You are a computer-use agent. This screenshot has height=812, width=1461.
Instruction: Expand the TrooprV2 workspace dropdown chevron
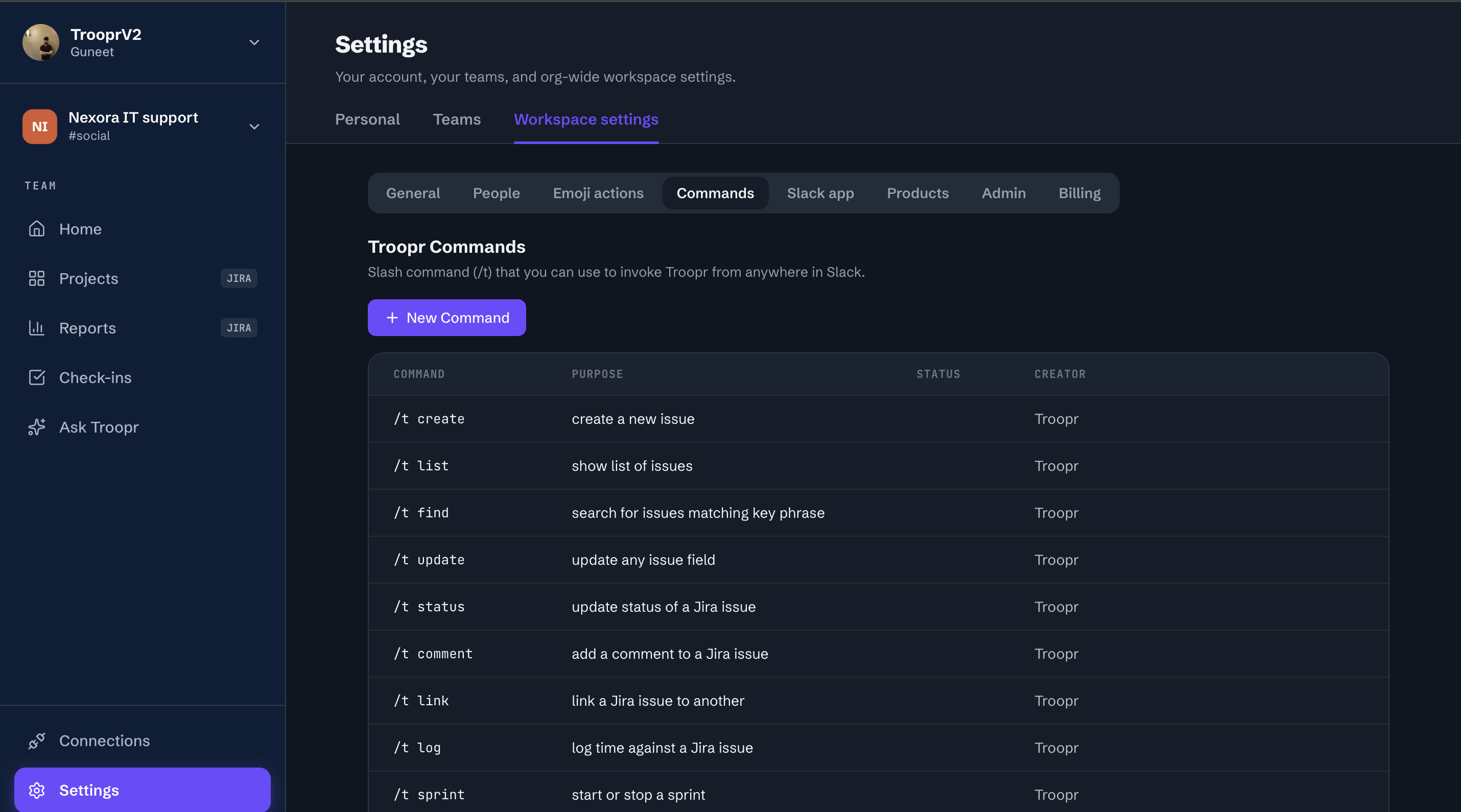255,42
